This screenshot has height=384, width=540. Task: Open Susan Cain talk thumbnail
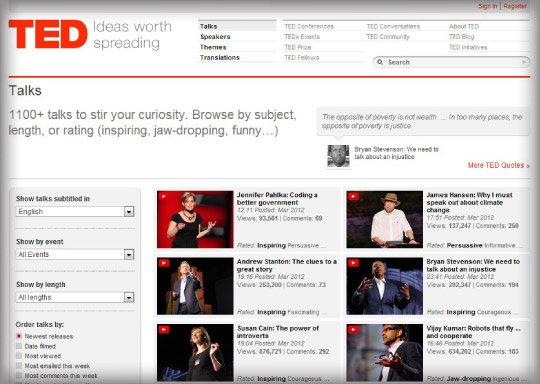point(195,352)
